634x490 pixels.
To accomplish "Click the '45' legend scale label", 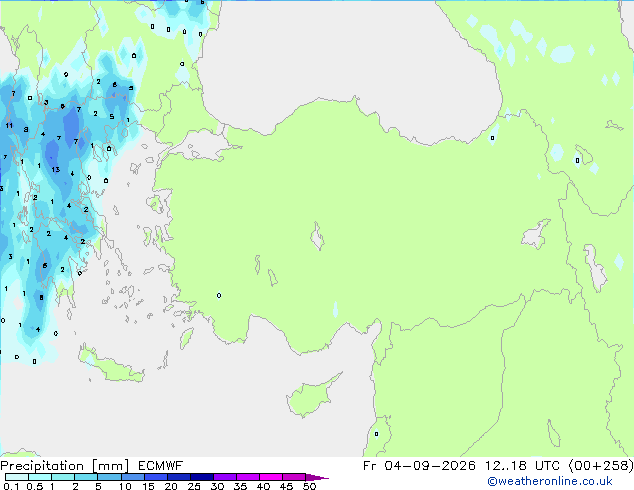I will pos(286,486).
